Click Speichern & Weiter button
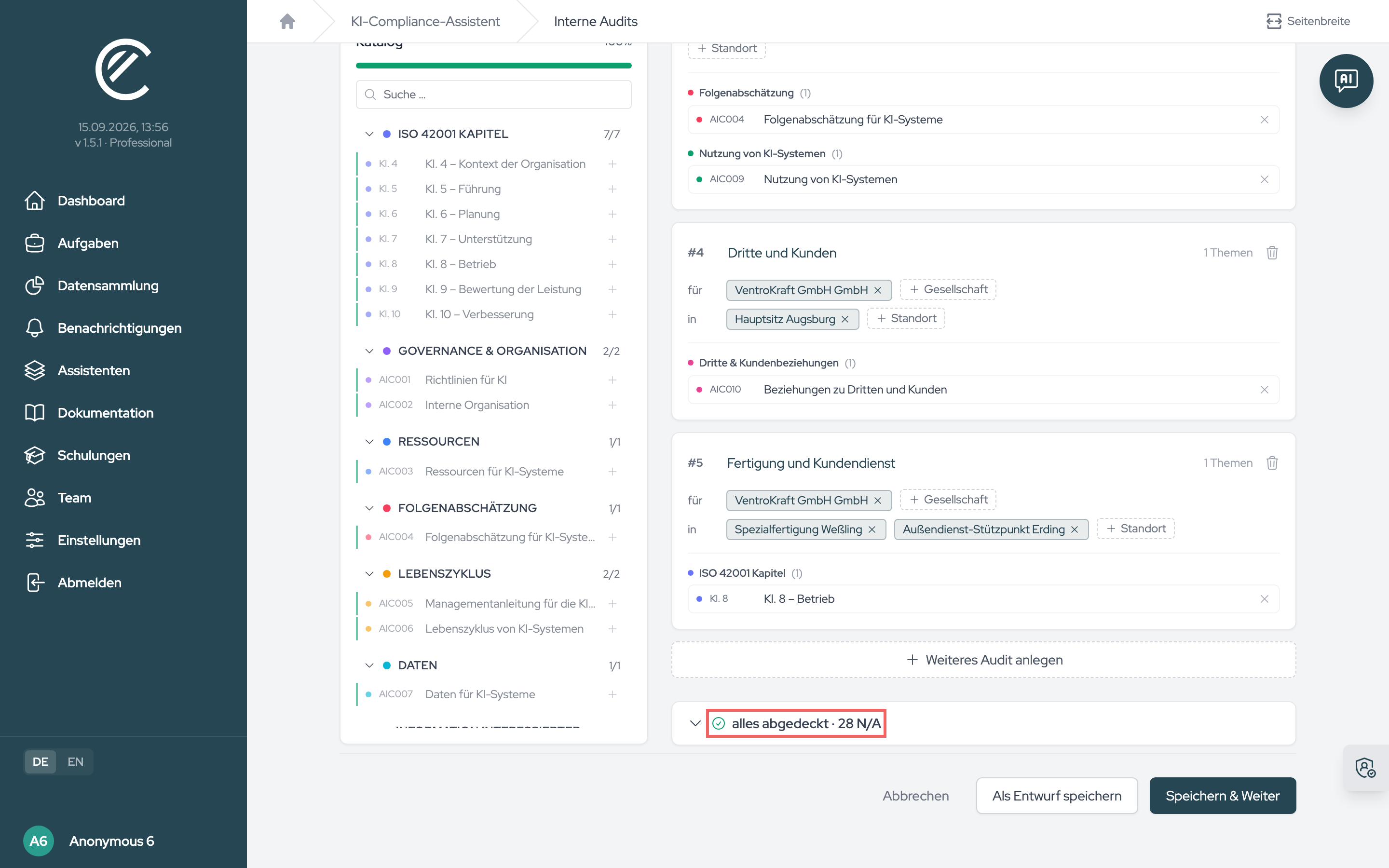 pos(1222,796)
